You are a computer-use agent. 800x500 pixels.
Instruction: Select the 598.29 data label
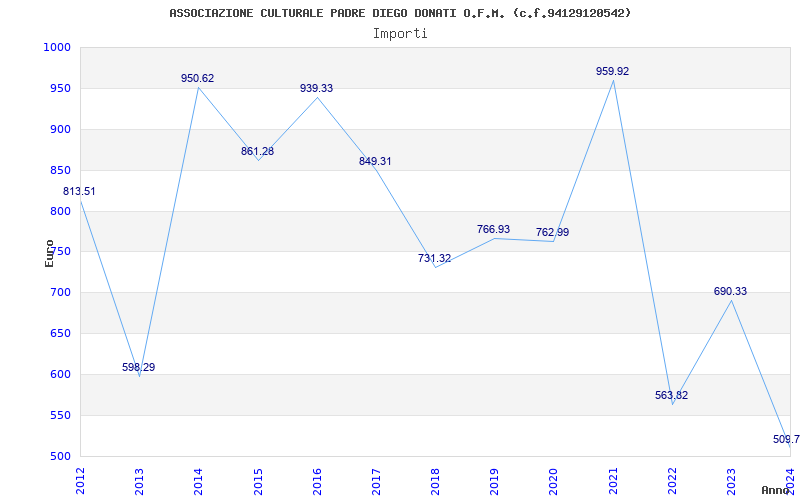click(x=138, y=367)
